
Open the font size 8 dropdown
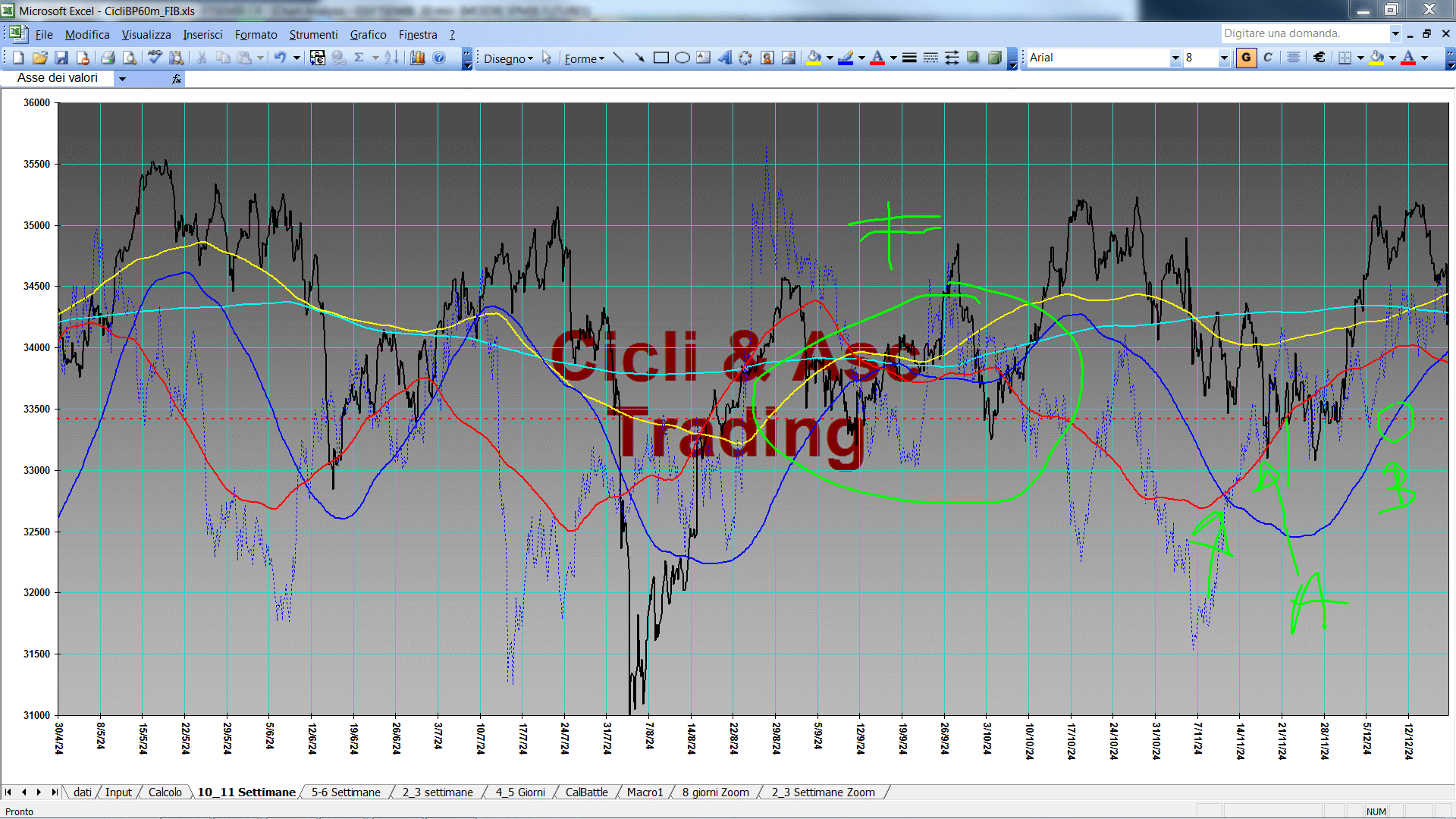pos(1223,58)
